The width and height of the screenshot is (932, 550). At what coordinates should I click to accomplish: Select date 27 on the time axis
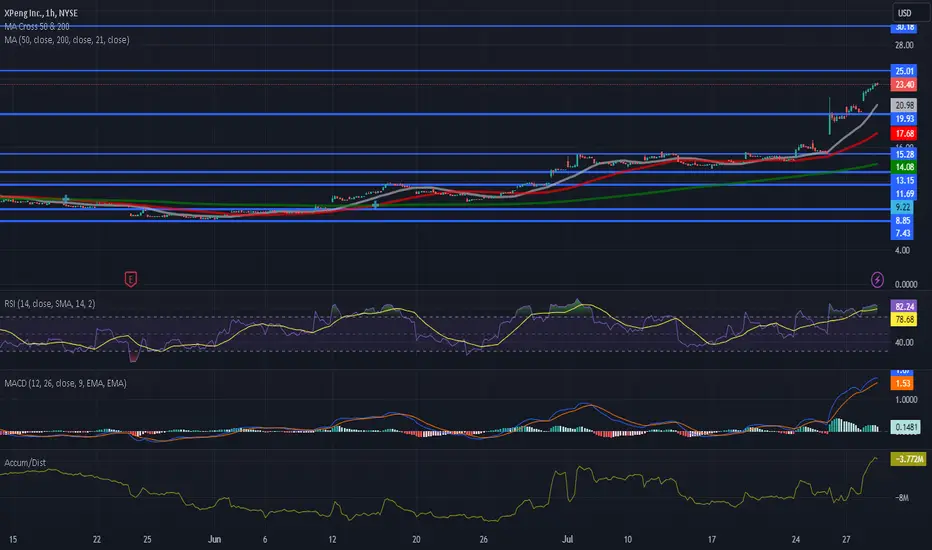click(x=846, y=539)
